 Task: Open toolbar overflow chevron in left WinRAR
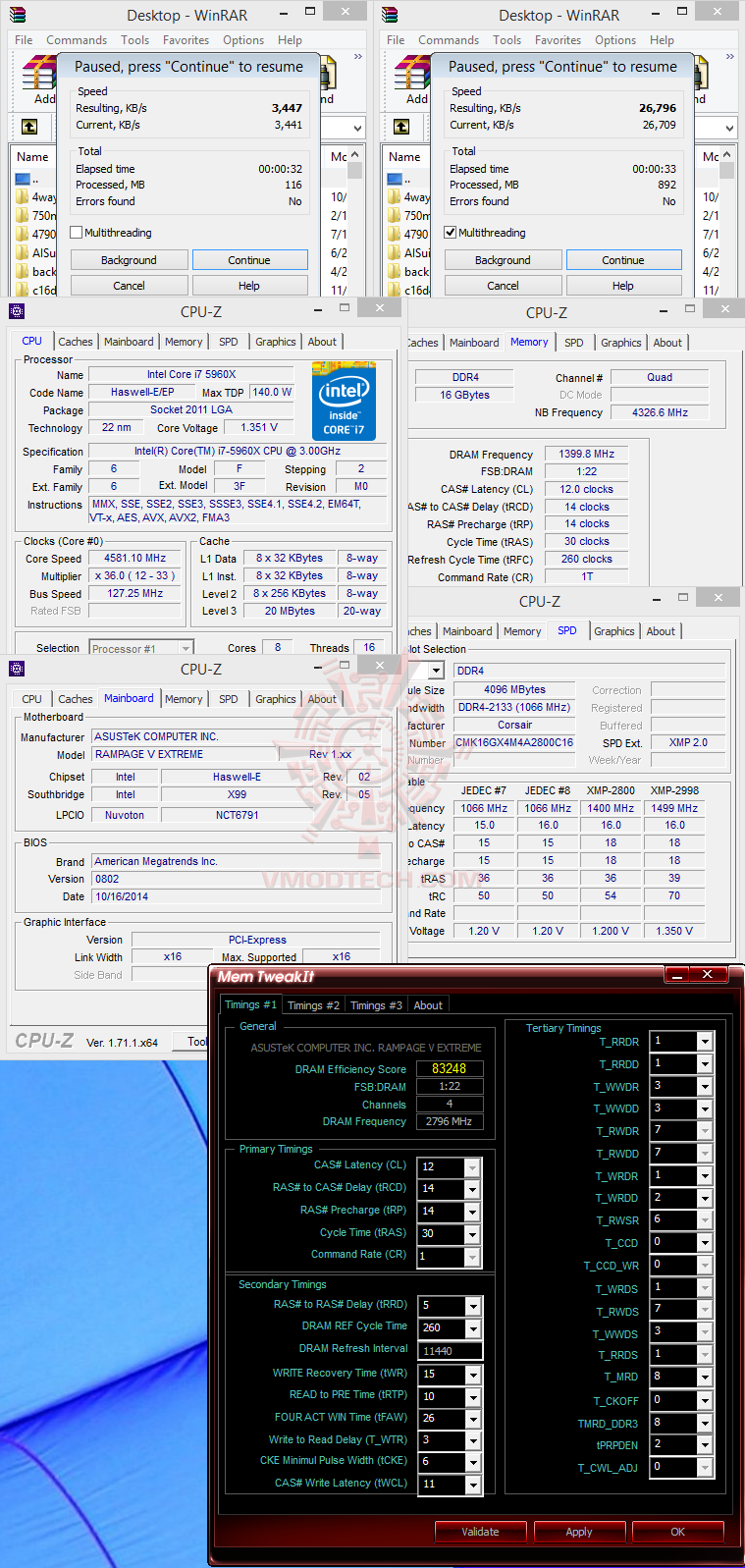[x=357, y=57]
